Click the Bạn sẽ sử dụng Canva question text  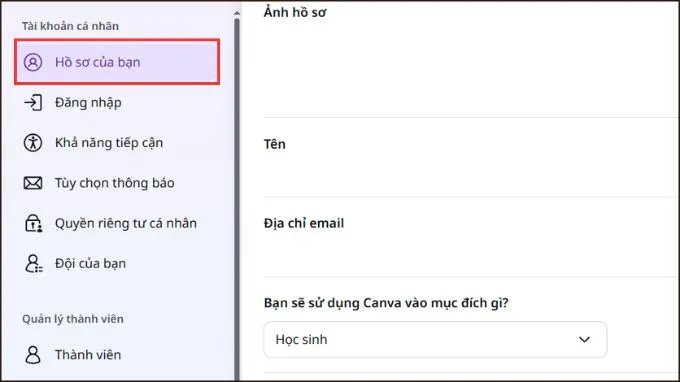386,303
